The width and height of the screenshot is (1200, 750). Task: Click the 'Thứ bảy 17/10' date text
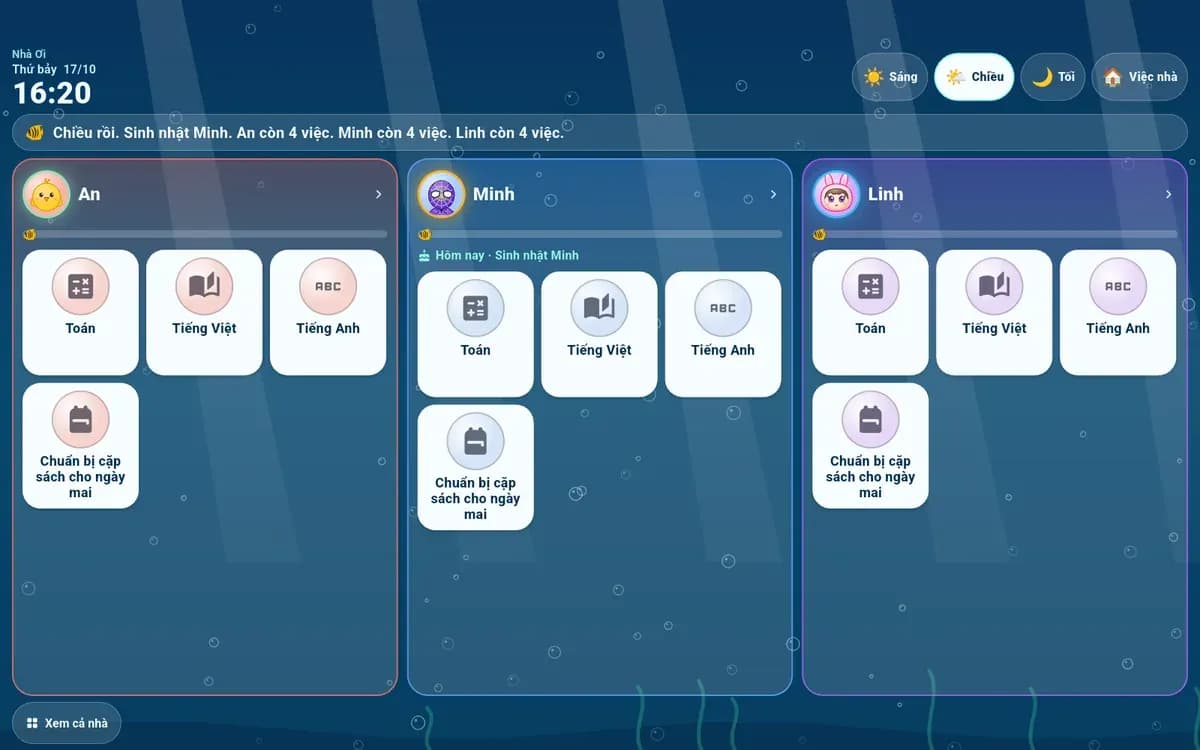[x=54, y=69]
